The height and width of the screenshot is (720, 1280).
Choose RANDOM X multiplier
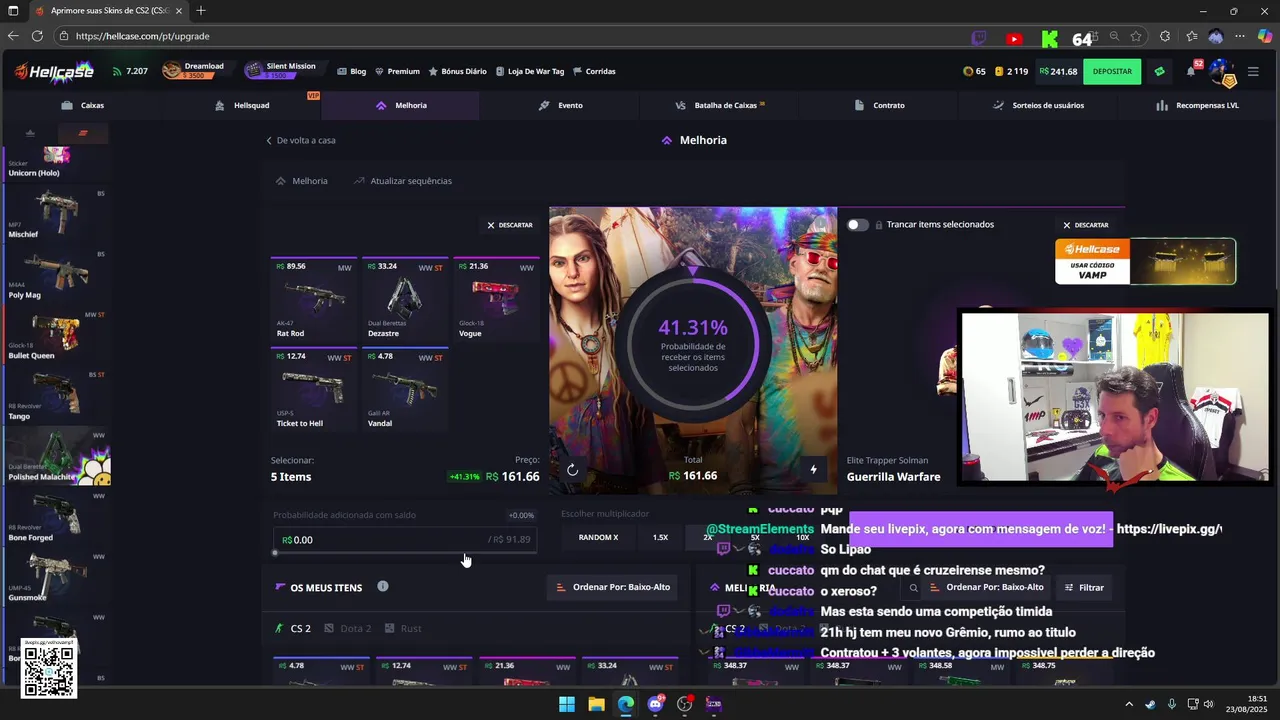pos(598,537)
